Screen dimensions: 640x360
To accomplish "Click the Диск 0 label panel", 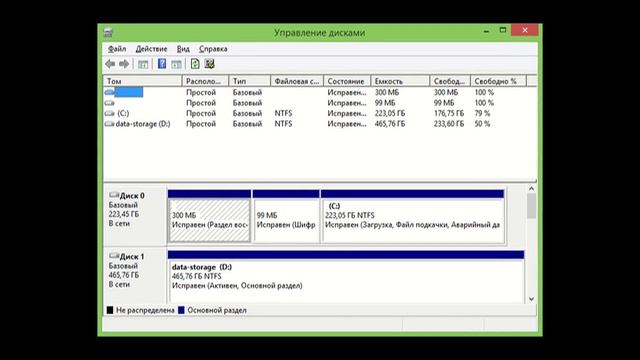I will [x=135, y=216].
